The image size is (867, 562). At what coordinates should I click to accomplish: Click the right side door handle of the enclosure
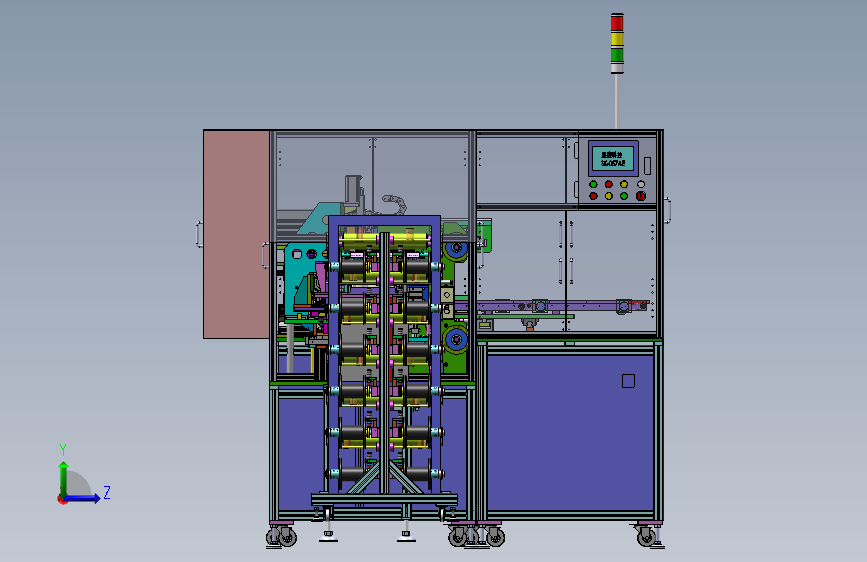click(x=667, y=210)
